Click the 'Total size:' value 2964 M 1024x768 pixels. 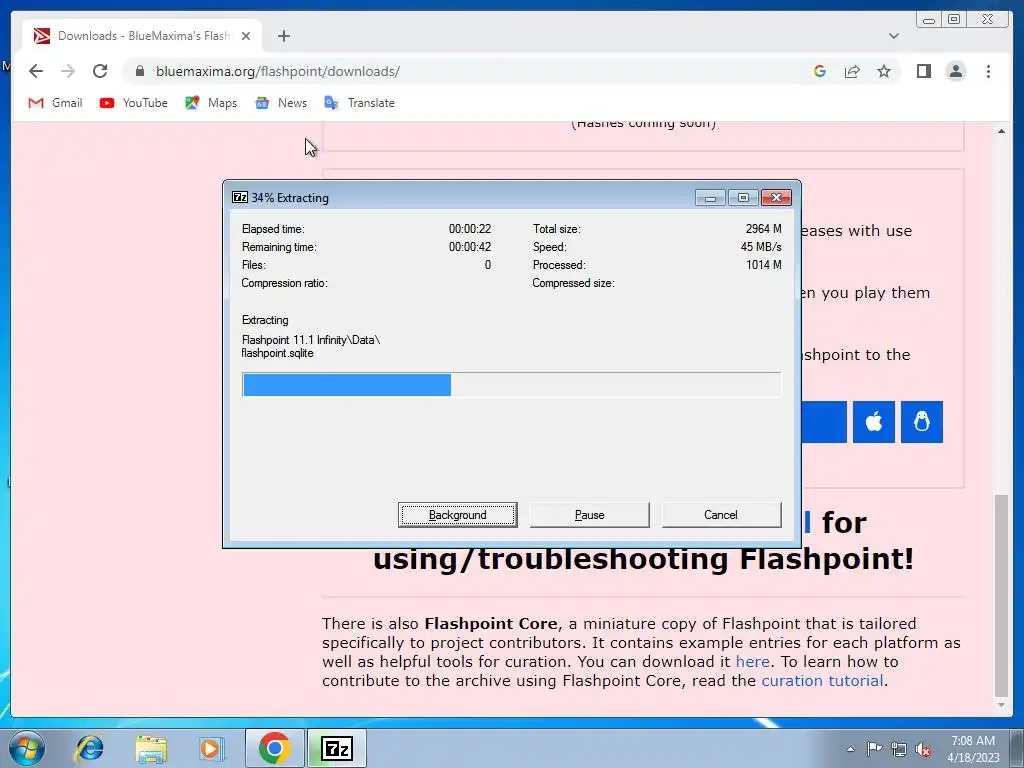click(763, 229)
